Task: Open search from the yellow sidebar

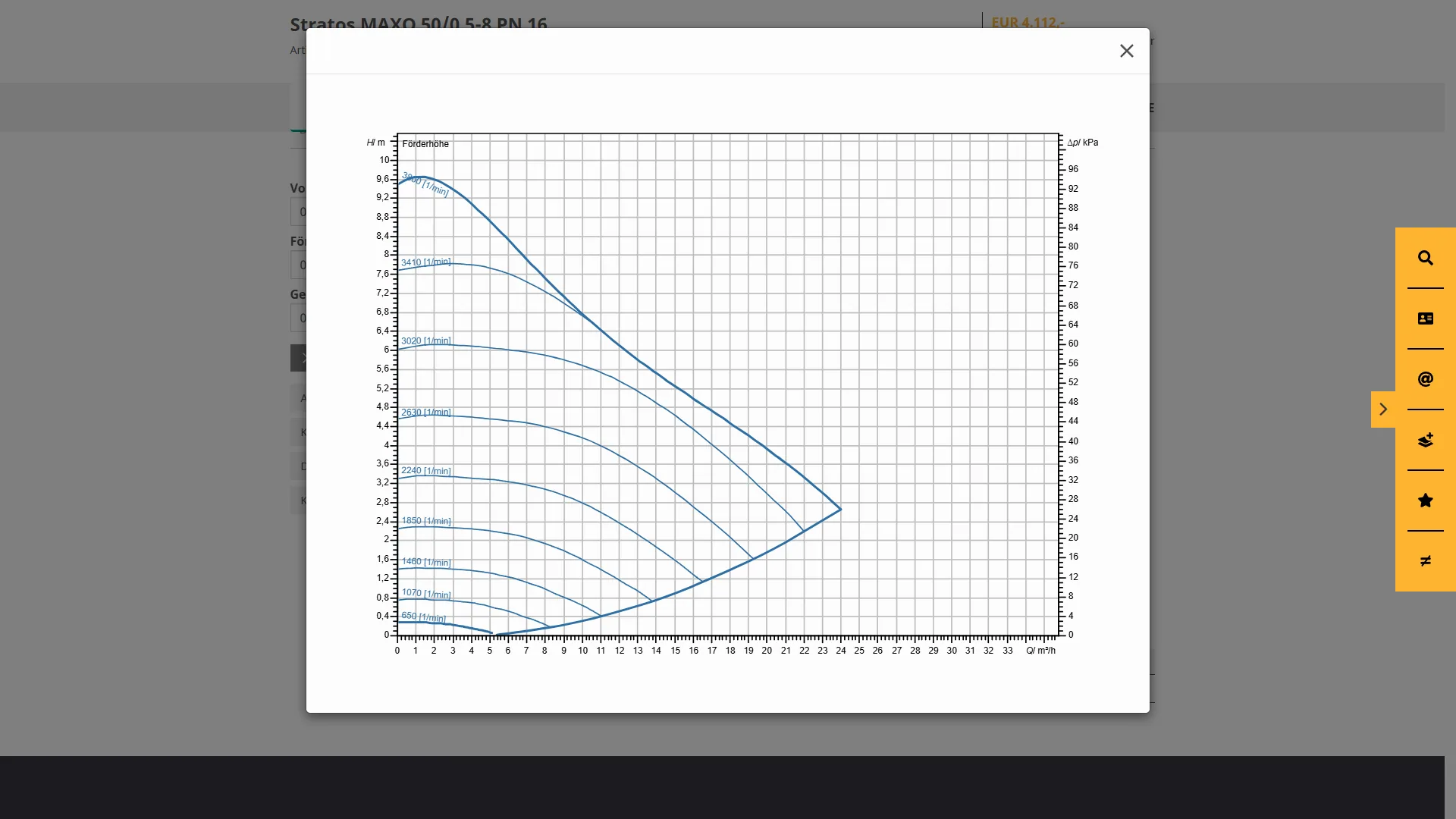Action: point(1425,258)
